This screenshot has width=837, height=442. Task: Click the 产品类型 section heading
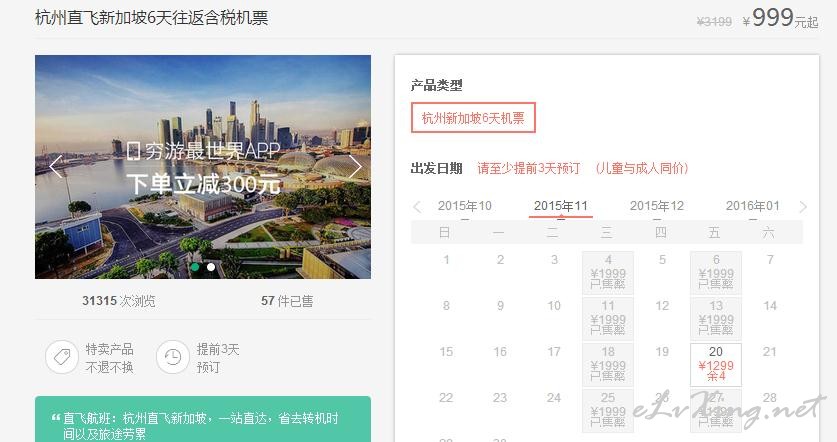[436, 85]
